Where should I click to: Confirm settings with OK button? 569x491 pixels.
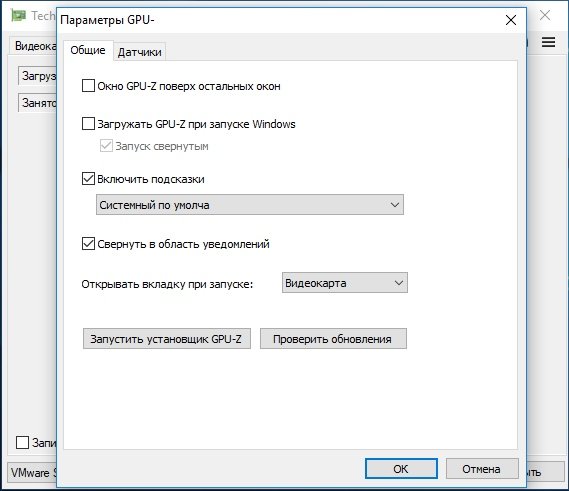click(401, 469)
